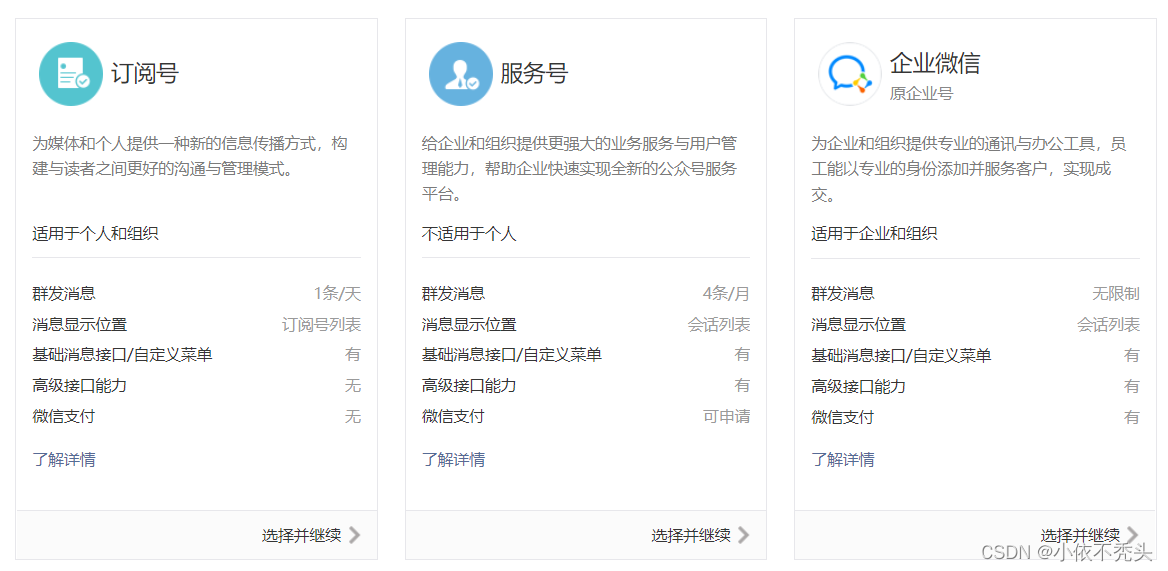The width and height of the screenshot is (1168, 571).
Task: Click the 无限制 value
Action: click(1116, 293)
